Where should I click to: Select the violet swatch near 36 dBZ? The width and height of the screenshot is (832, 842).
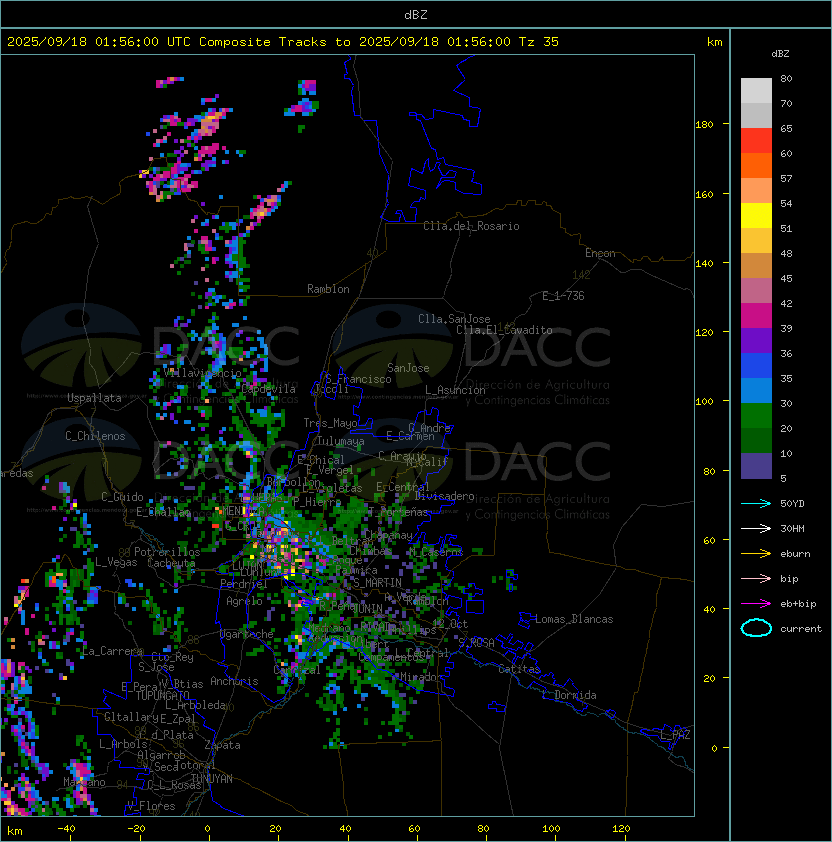[x=756, y=340]
